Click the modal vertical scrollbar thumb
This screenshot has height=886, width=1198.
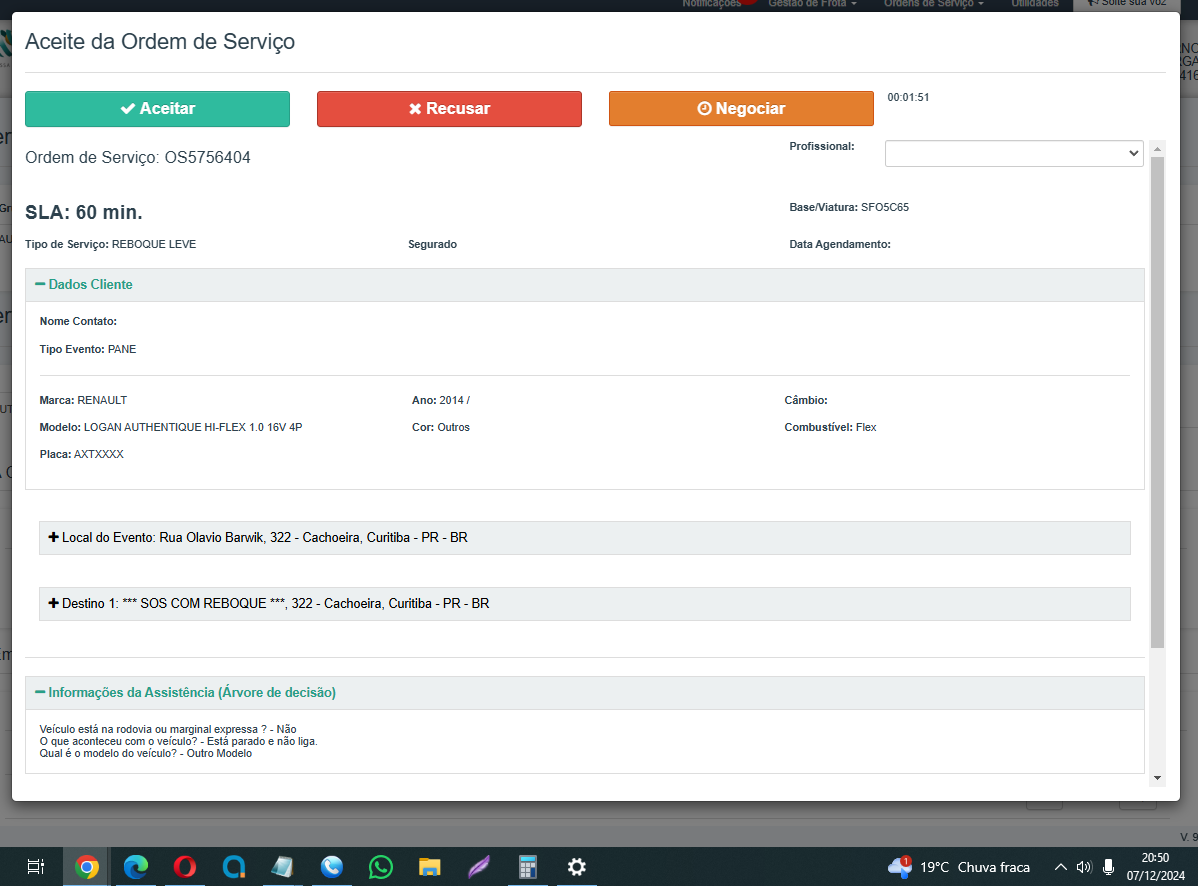[1158, 403]
